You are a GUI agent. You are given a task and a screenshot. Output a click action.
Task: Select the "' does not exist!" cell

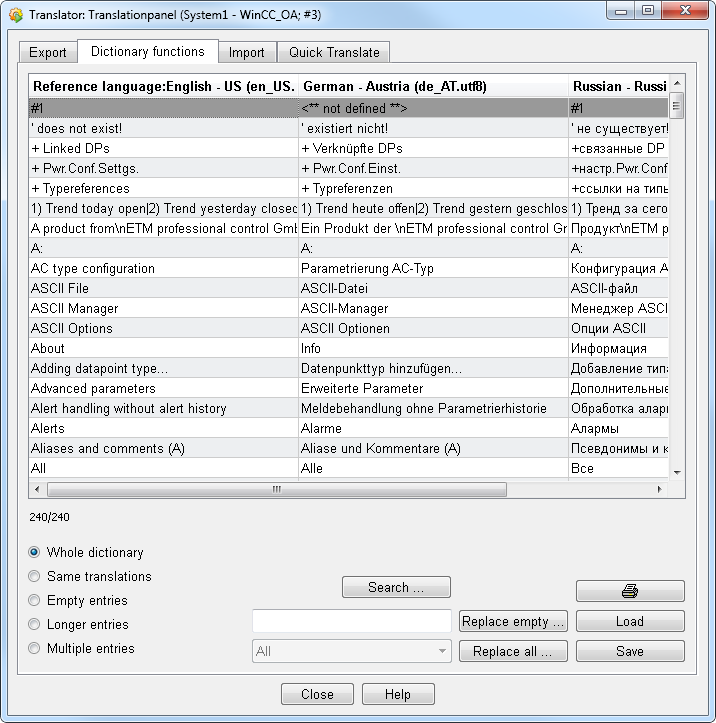pyautogui.click(x=164, y=128)
